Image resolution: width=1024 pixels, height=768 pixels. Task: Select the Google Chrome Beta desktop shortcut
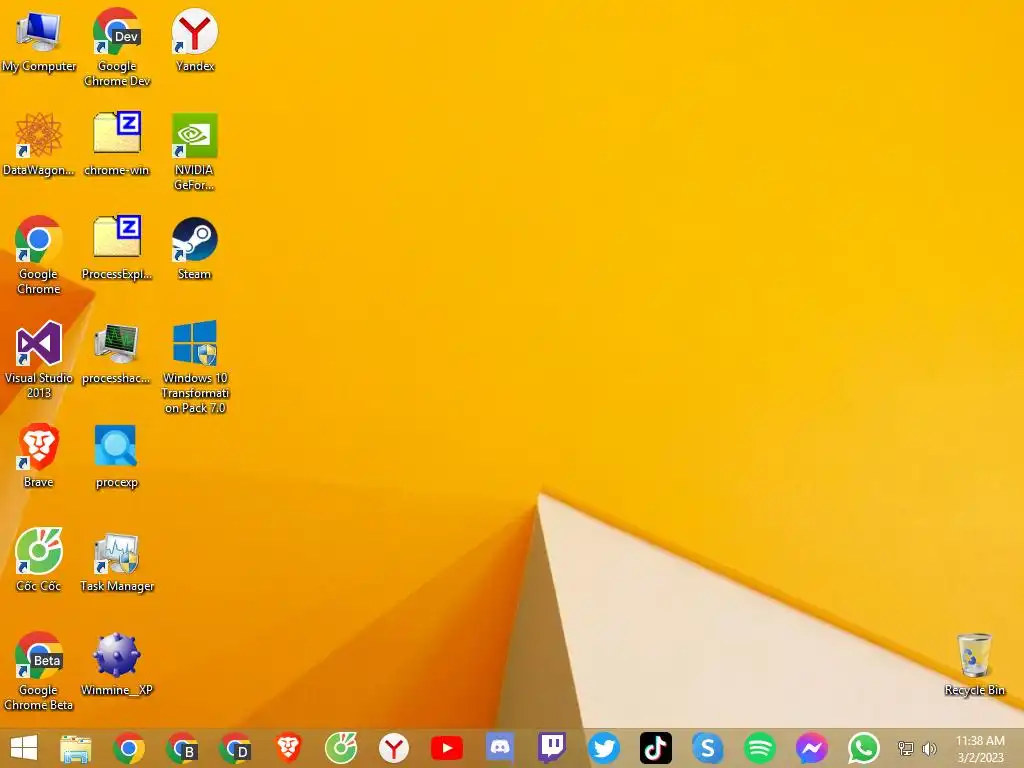(x=39, y=671)
